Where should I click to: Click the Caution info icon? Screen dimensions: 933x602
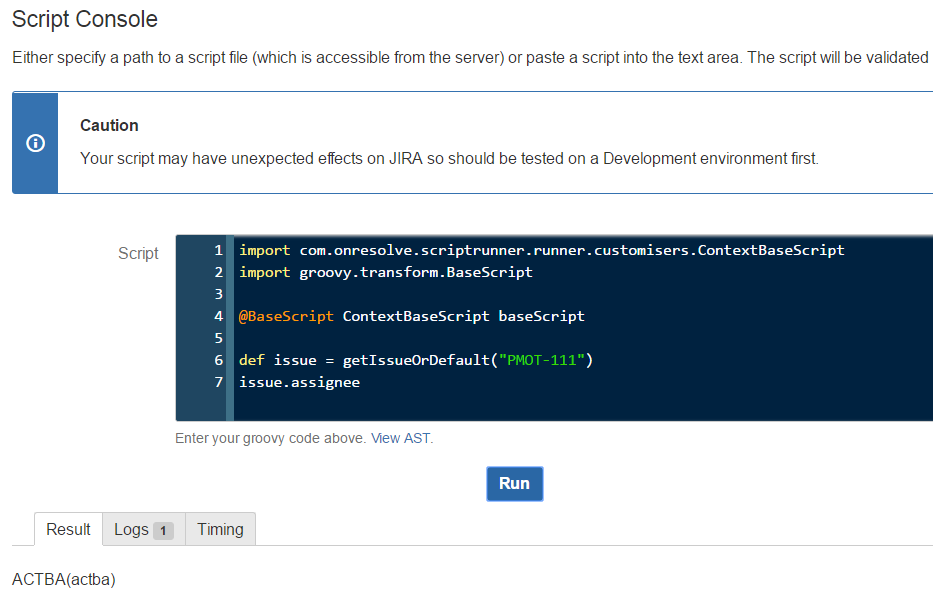35,143
